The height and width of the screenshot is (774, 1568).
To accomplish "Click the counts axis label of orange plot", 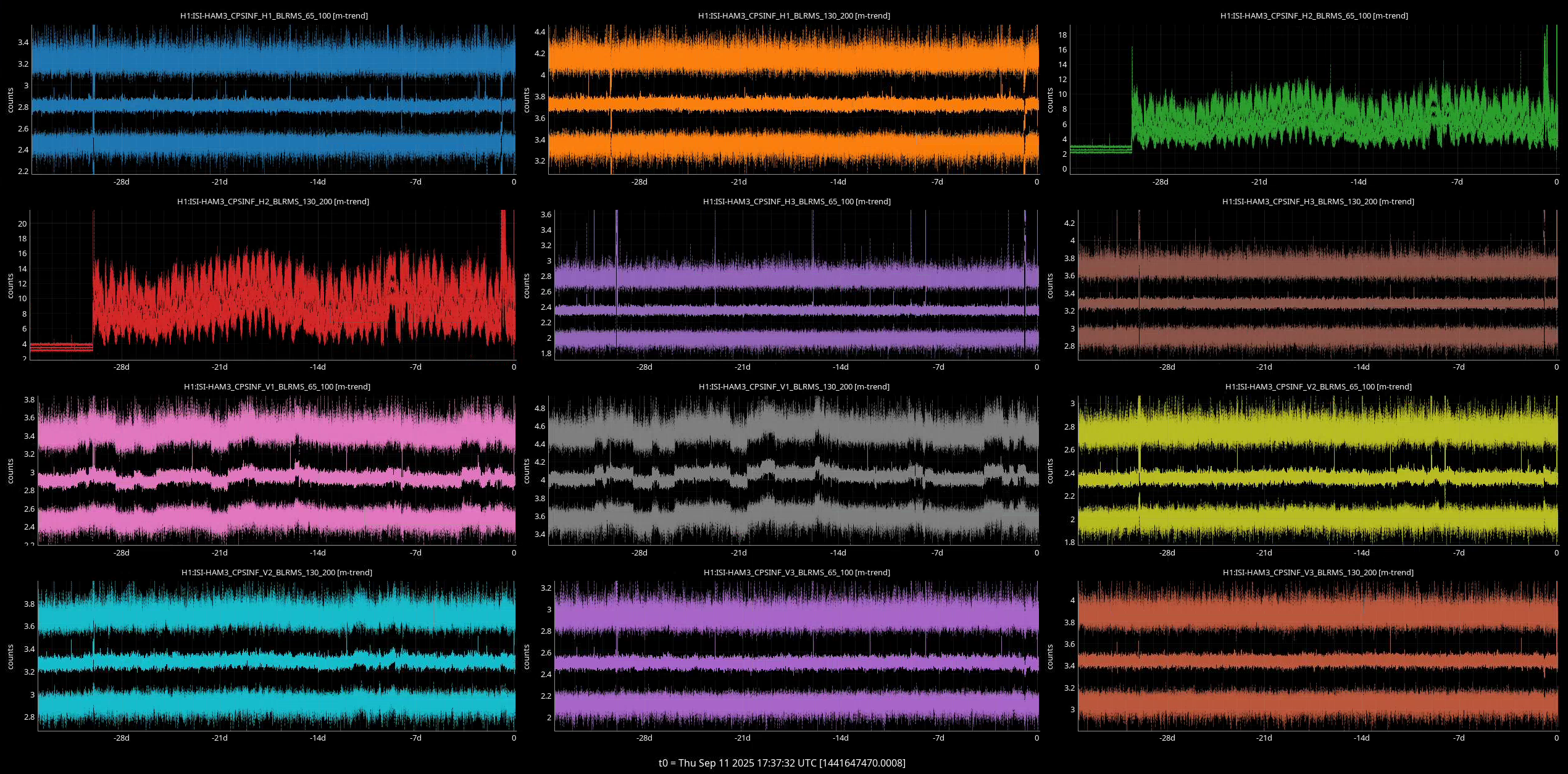I will coord(527,100).
